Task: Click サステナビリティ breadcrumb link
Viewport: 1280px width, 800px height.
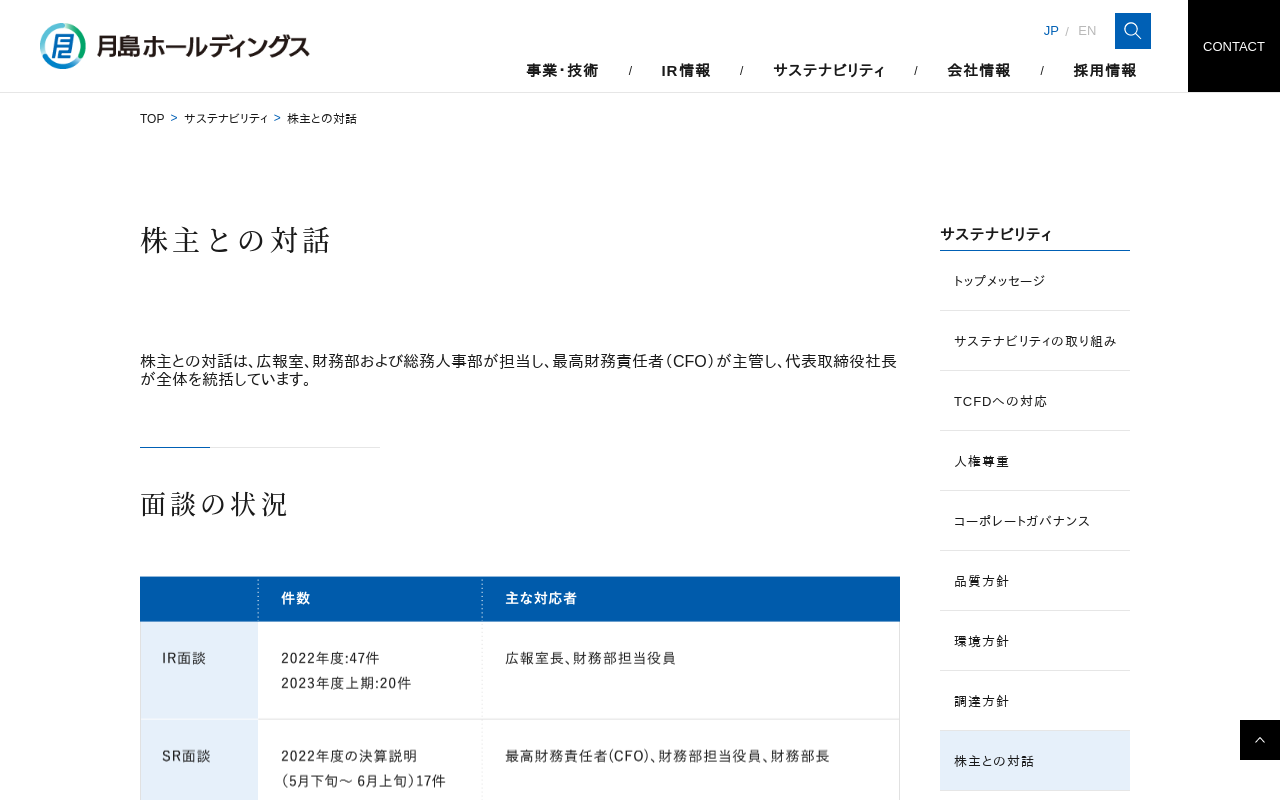Action: coord(226,119)
